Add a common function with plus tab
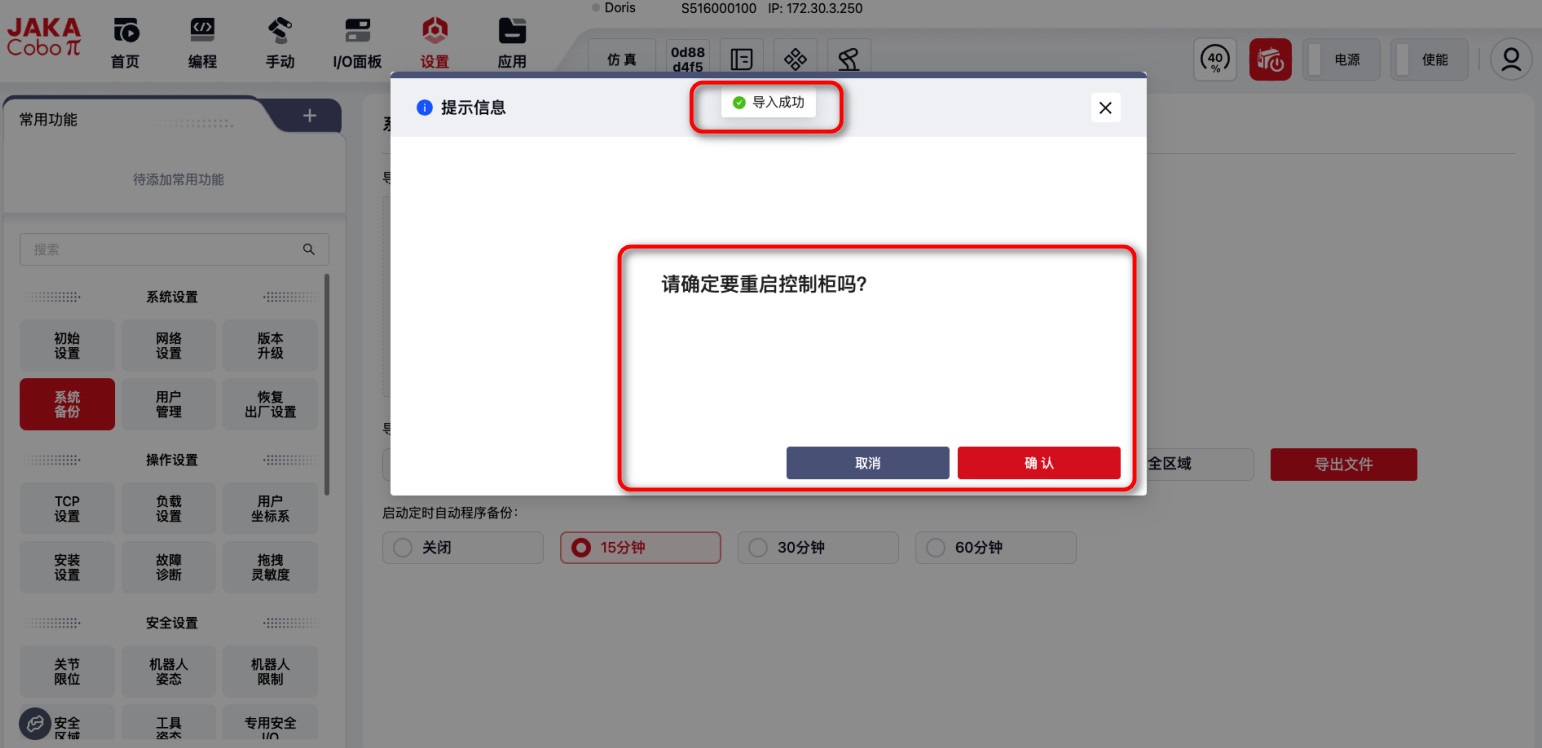The width and height of the screenshot is (1542, 748). coord(309,116)
